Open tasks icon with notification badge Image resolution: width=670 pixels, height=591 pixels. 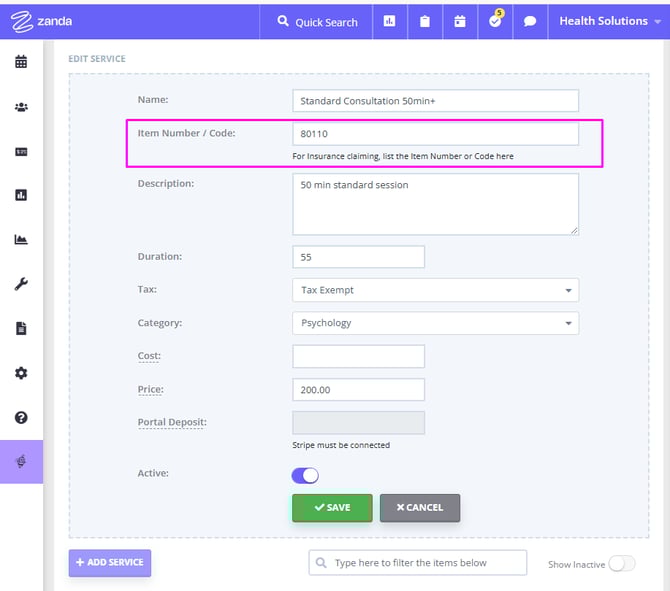click(x=495, y=21)
